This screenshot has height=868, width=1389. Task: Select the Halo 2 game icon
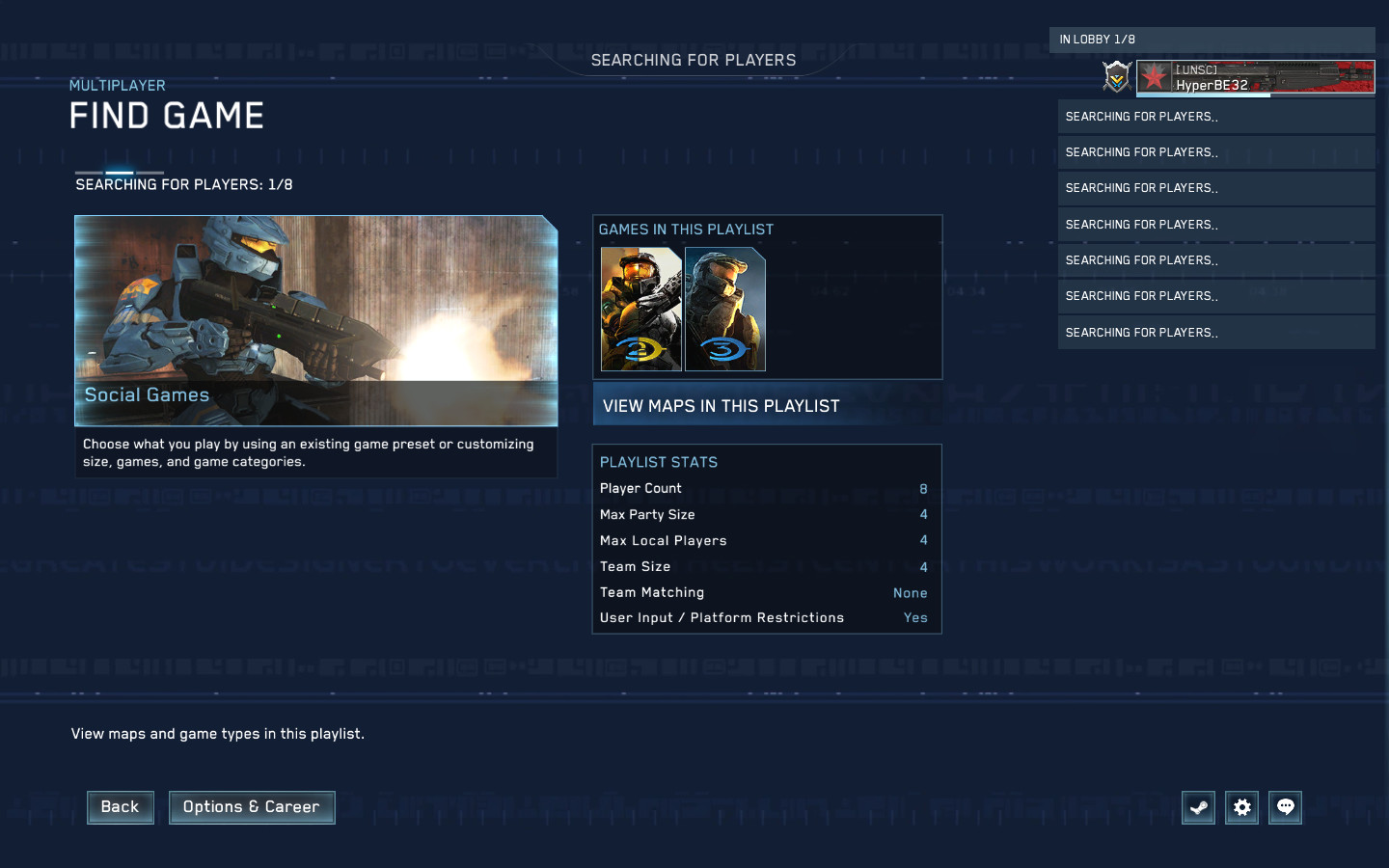point(640,309)
